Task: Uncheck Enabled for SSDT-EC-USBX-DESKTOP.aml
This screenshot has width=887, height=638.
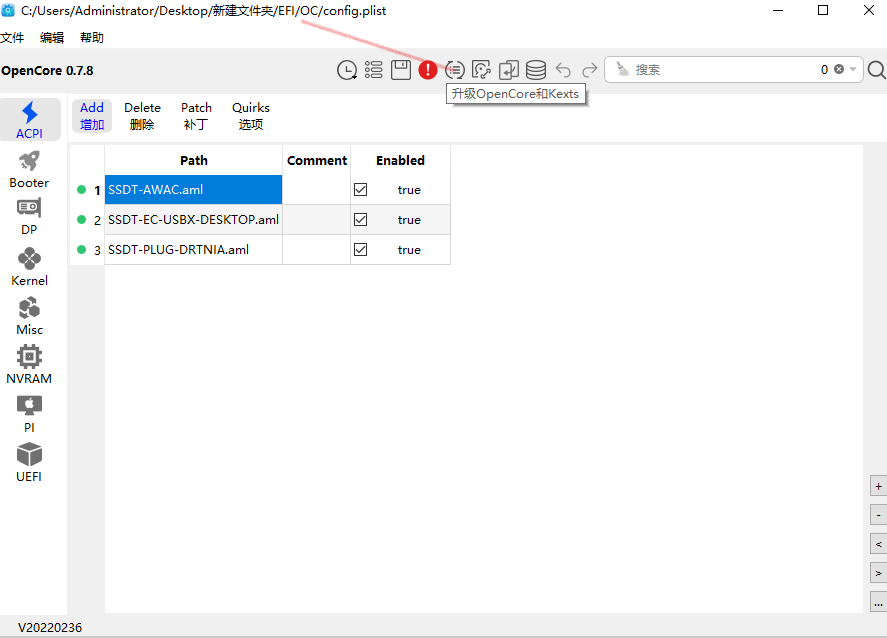Action: tap(360, 219)
